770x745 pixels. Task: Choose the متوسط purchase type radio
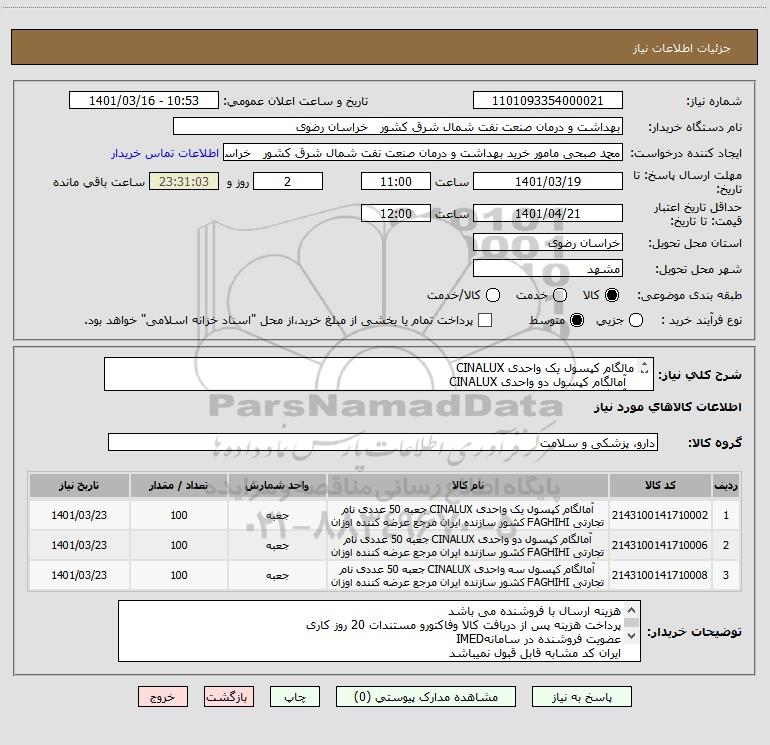point(577,320)
